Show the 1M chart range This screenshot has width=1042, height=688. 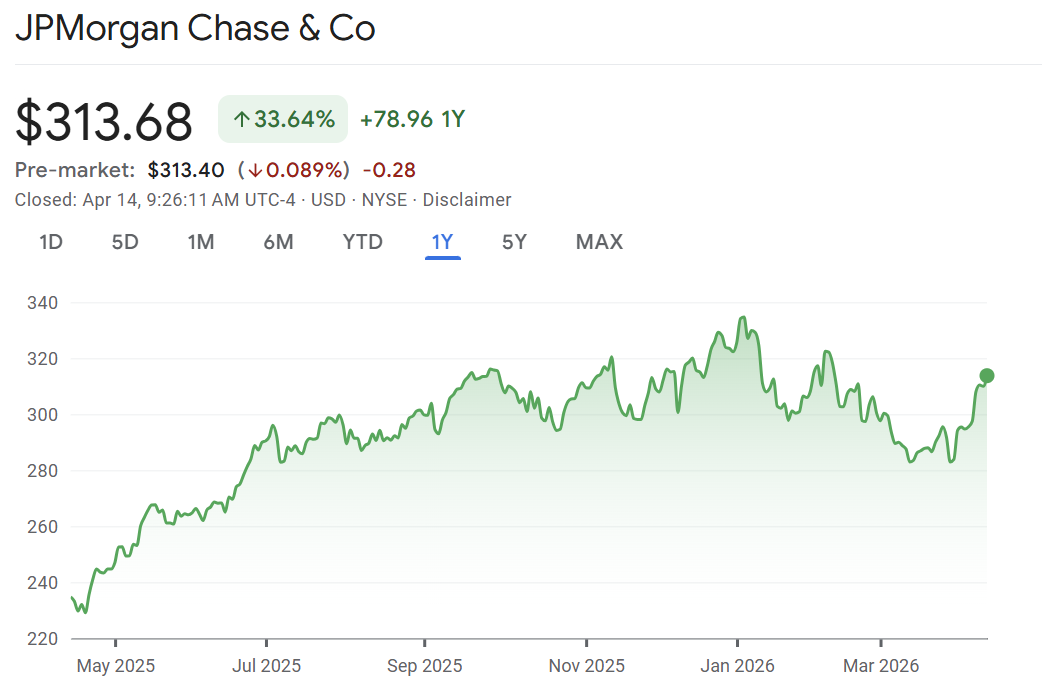click(x=201, y=242)
